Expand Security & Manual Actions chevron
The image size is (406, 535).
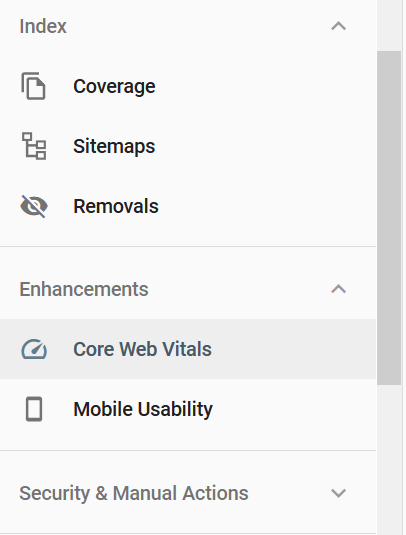pyautogui.click(x=338, y=493)
